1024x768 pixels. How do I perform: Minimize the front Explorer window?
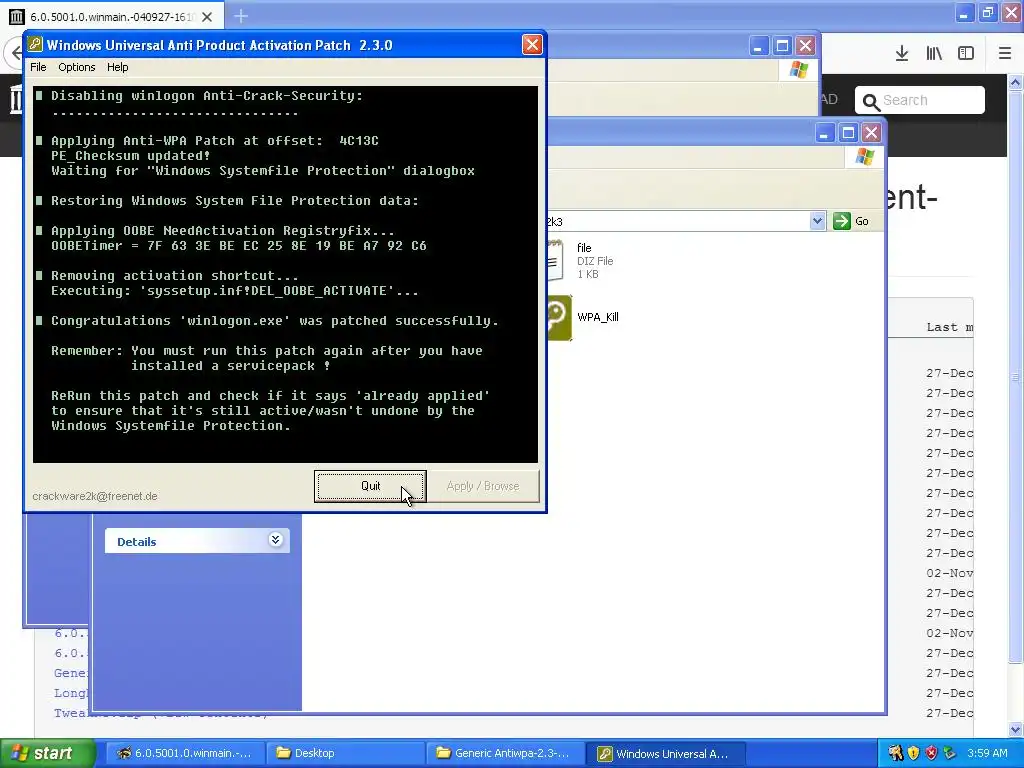pyautogui.click(x=824, y=133)
